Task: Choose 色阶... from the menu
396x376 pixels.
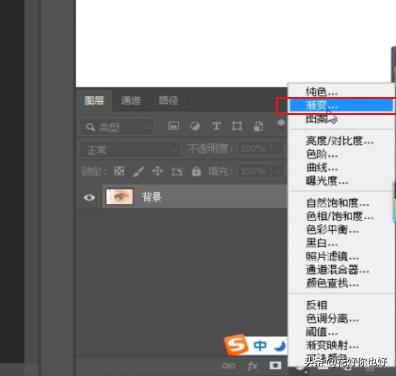Action: [x=341, y=154]
